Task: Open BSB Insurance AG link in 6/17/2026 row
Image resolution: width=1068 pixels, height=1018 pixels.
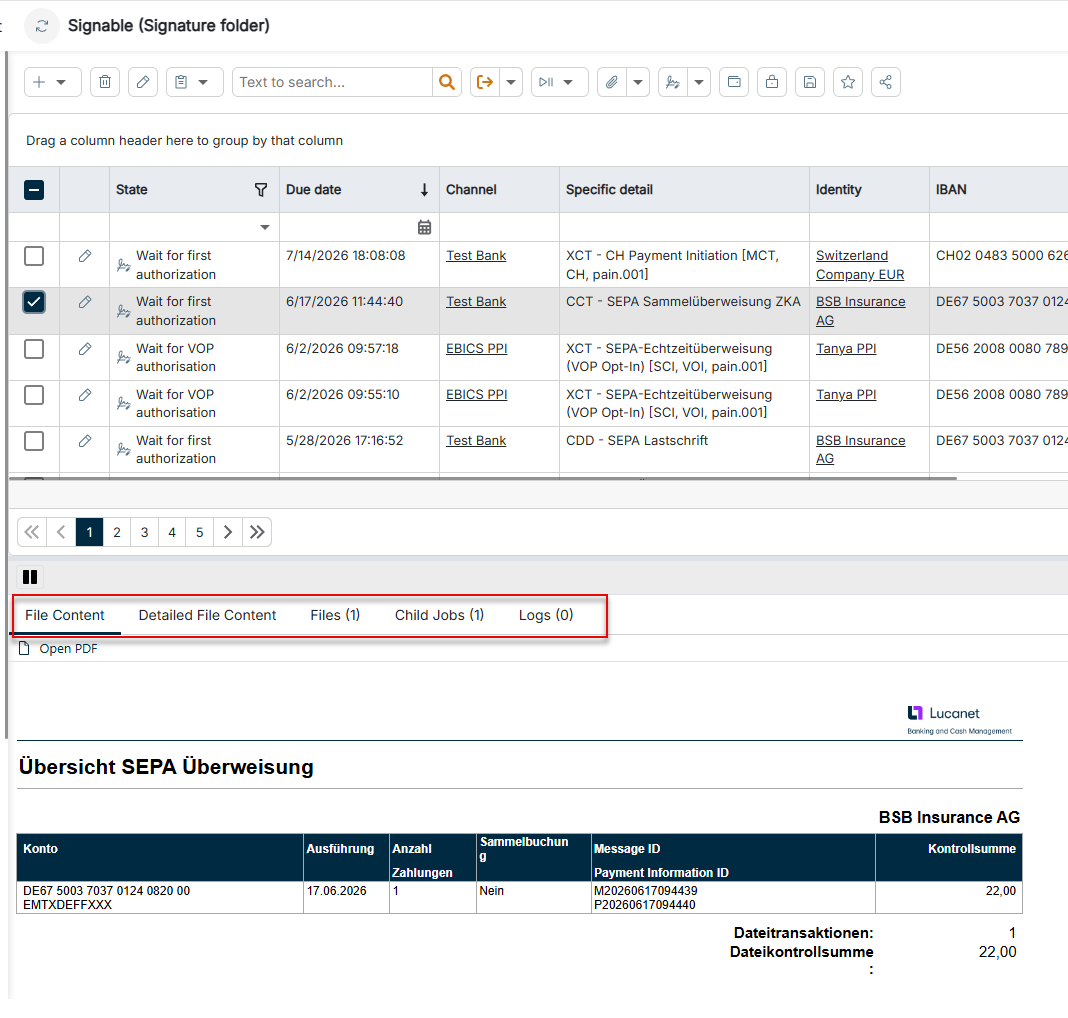Action: 861,311
